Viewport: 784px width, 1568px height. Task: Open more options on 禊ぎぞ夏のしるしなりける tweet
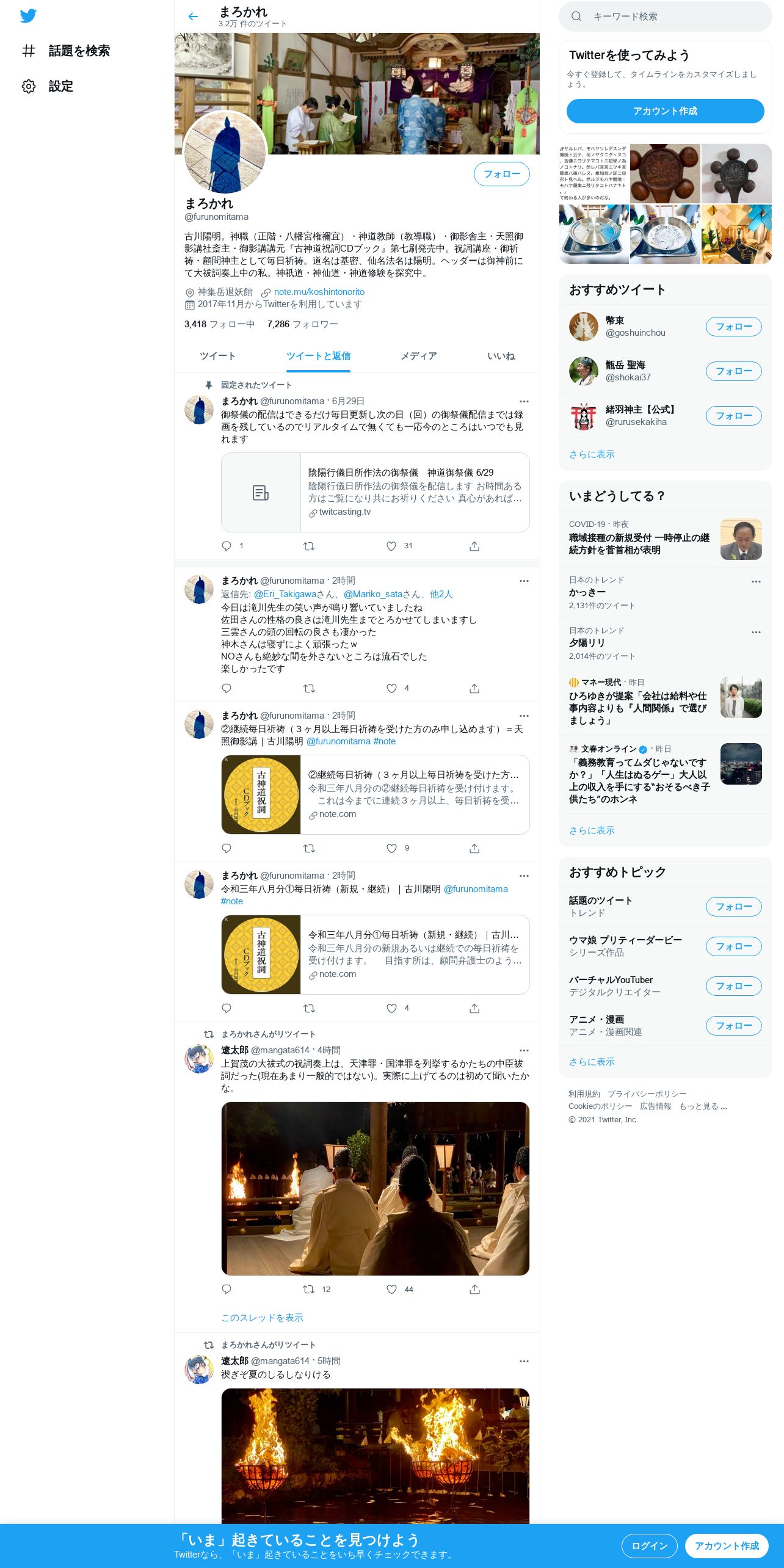[x=524, y=1361]
